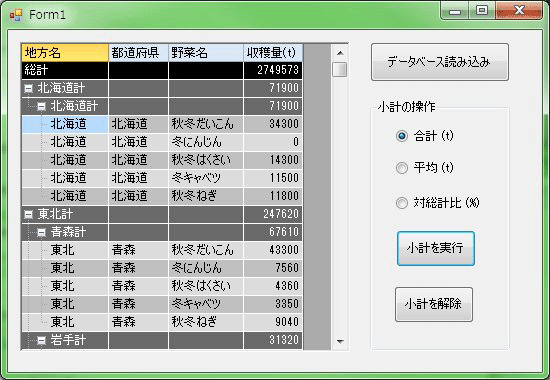Click the 小計を実行 button
Screen dimensions: 550x380
point(436,248)
